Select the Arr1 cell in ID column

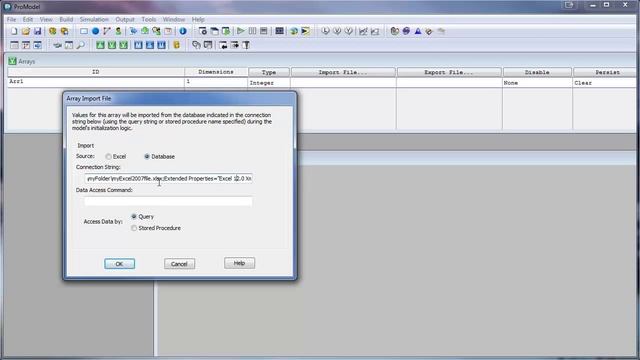(x=96, y=82)
